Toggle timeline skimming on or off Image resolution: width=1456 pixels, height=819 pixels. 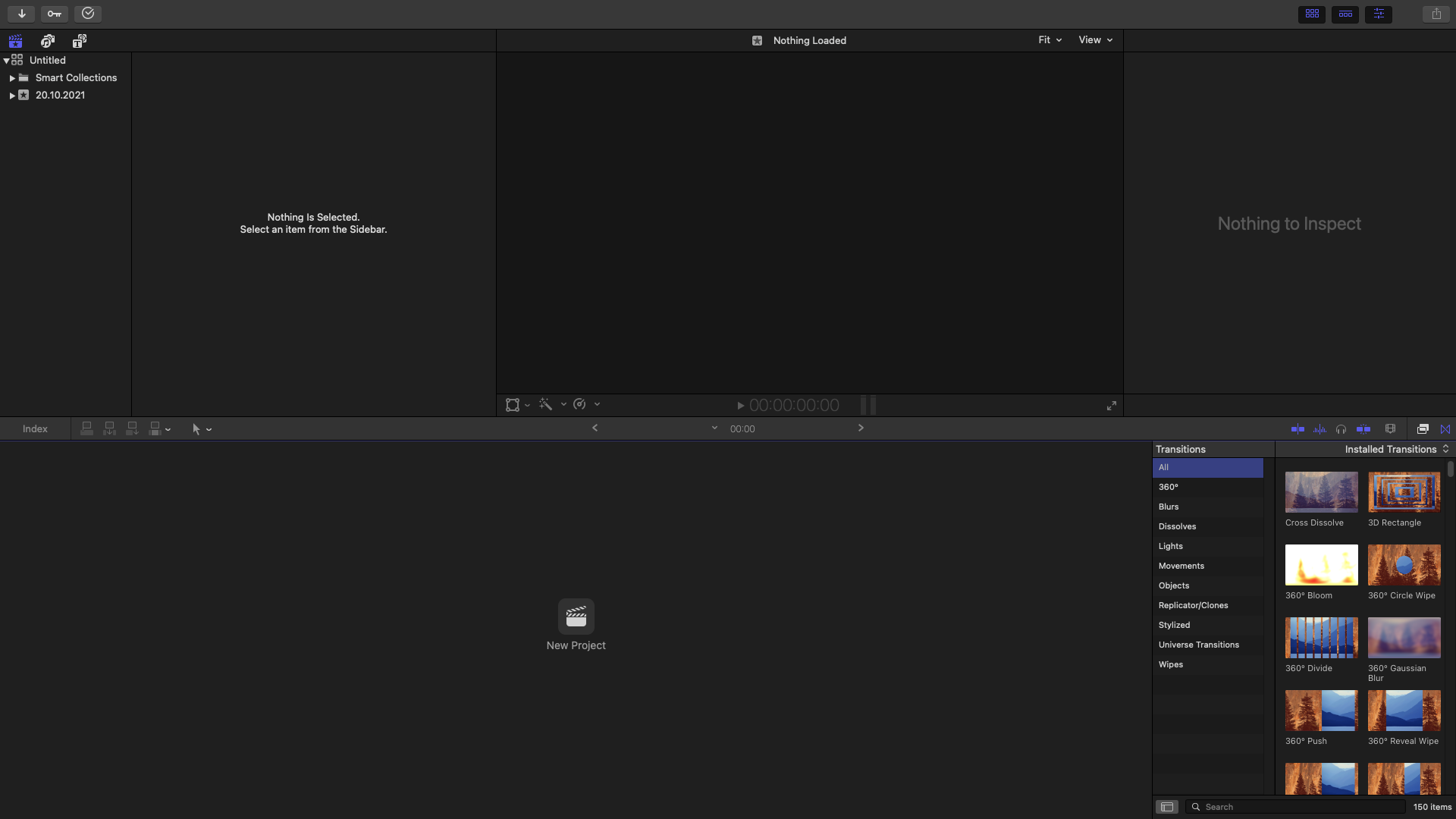click(x=1298, y=429)
